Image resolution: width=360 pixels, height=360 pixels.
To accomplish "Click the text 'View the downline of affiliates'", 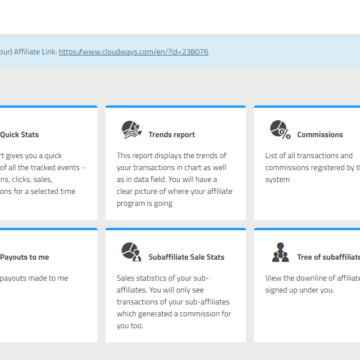I will click(x=313, y=278).
